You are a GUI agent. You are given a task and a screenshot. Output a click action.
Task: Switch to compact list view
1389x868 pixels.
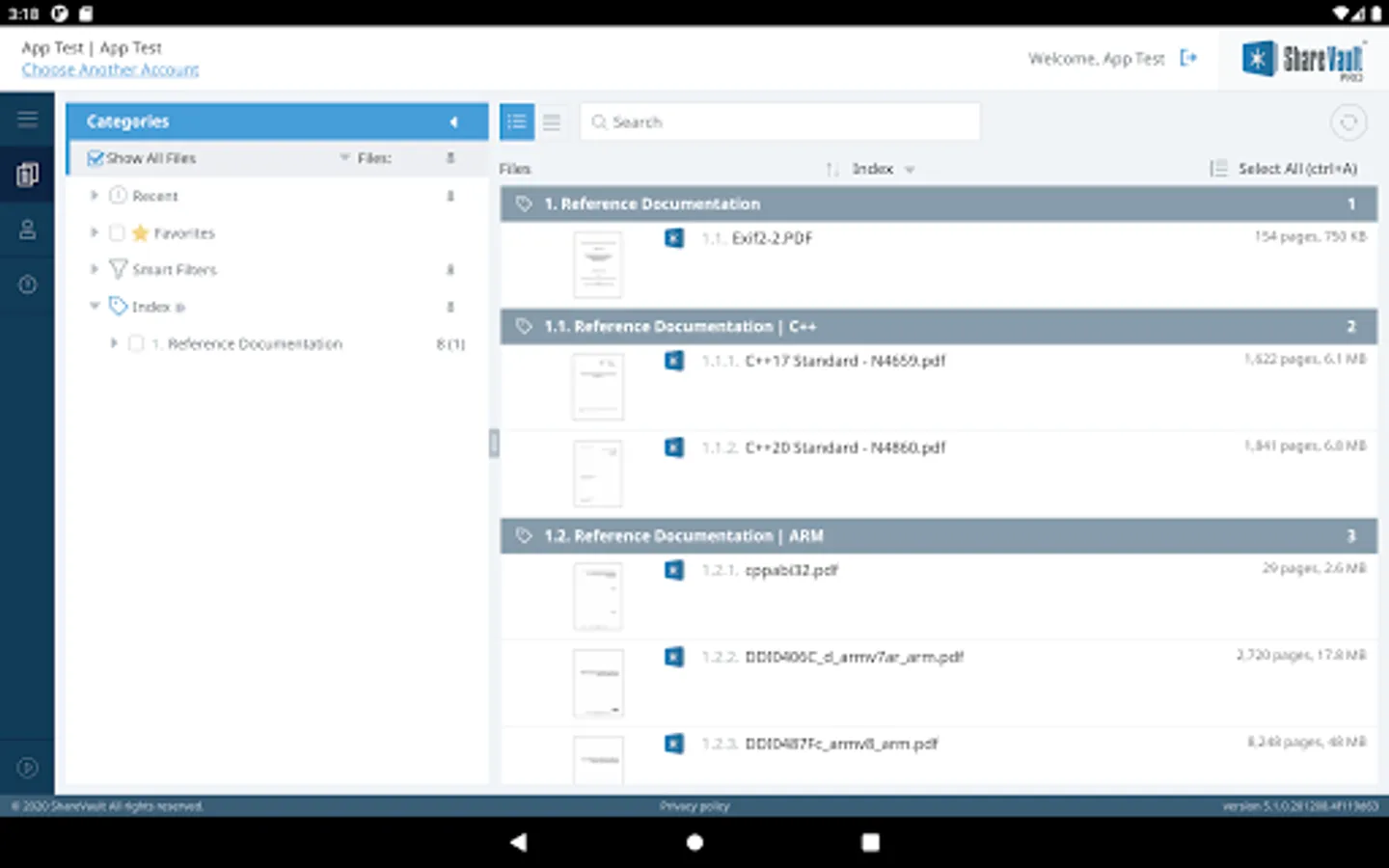[552, 122]
